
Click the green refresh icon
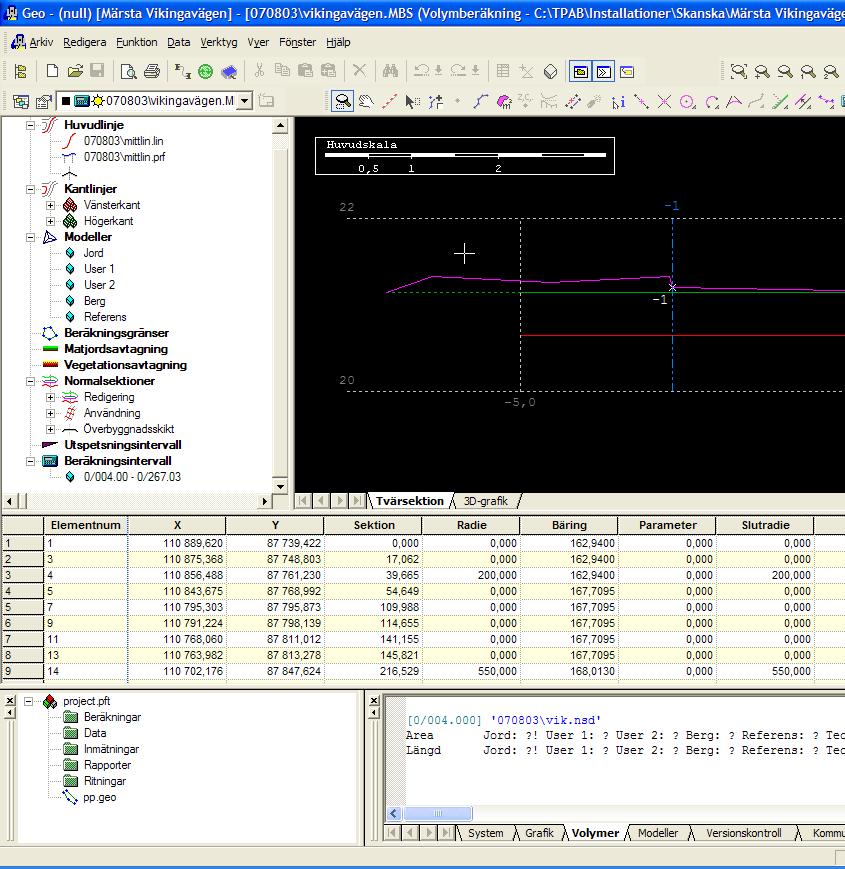[206, 71]
